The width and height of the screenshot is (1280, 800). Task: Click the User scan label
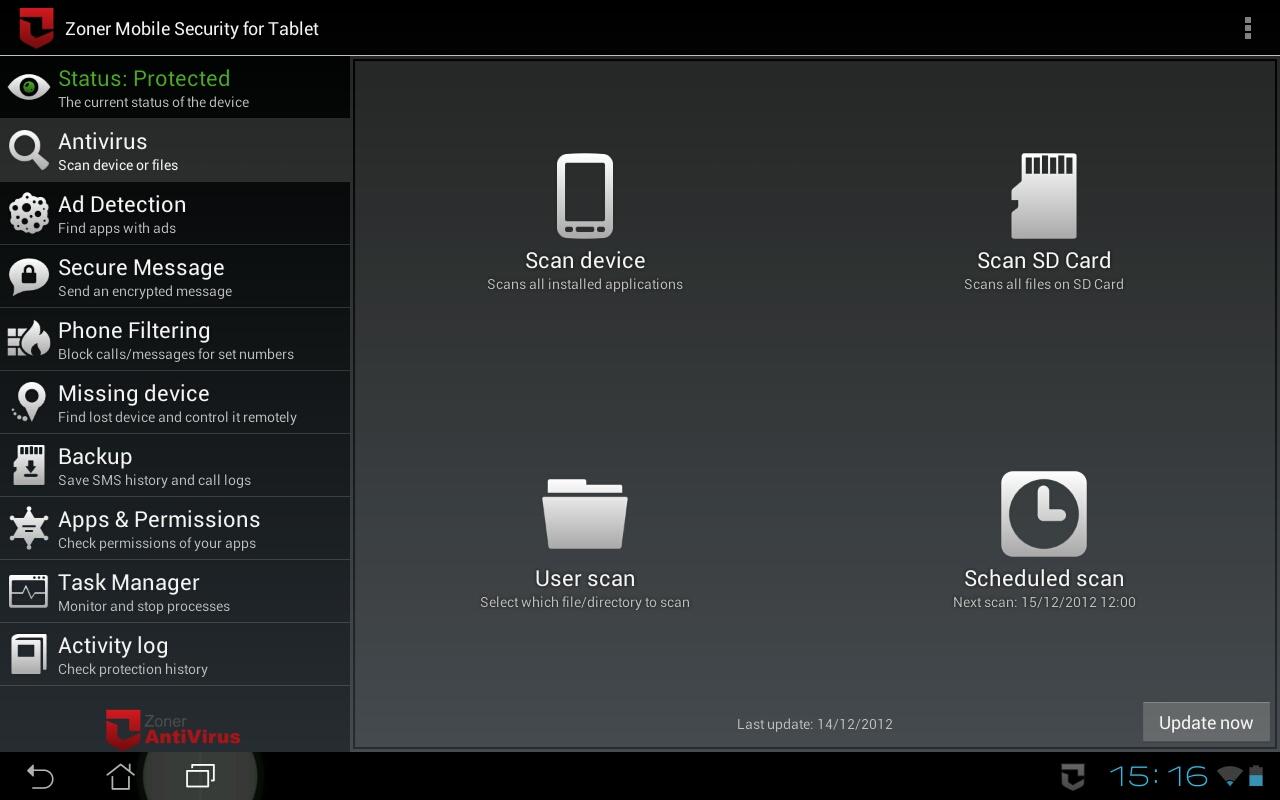[x=585, y=578]
